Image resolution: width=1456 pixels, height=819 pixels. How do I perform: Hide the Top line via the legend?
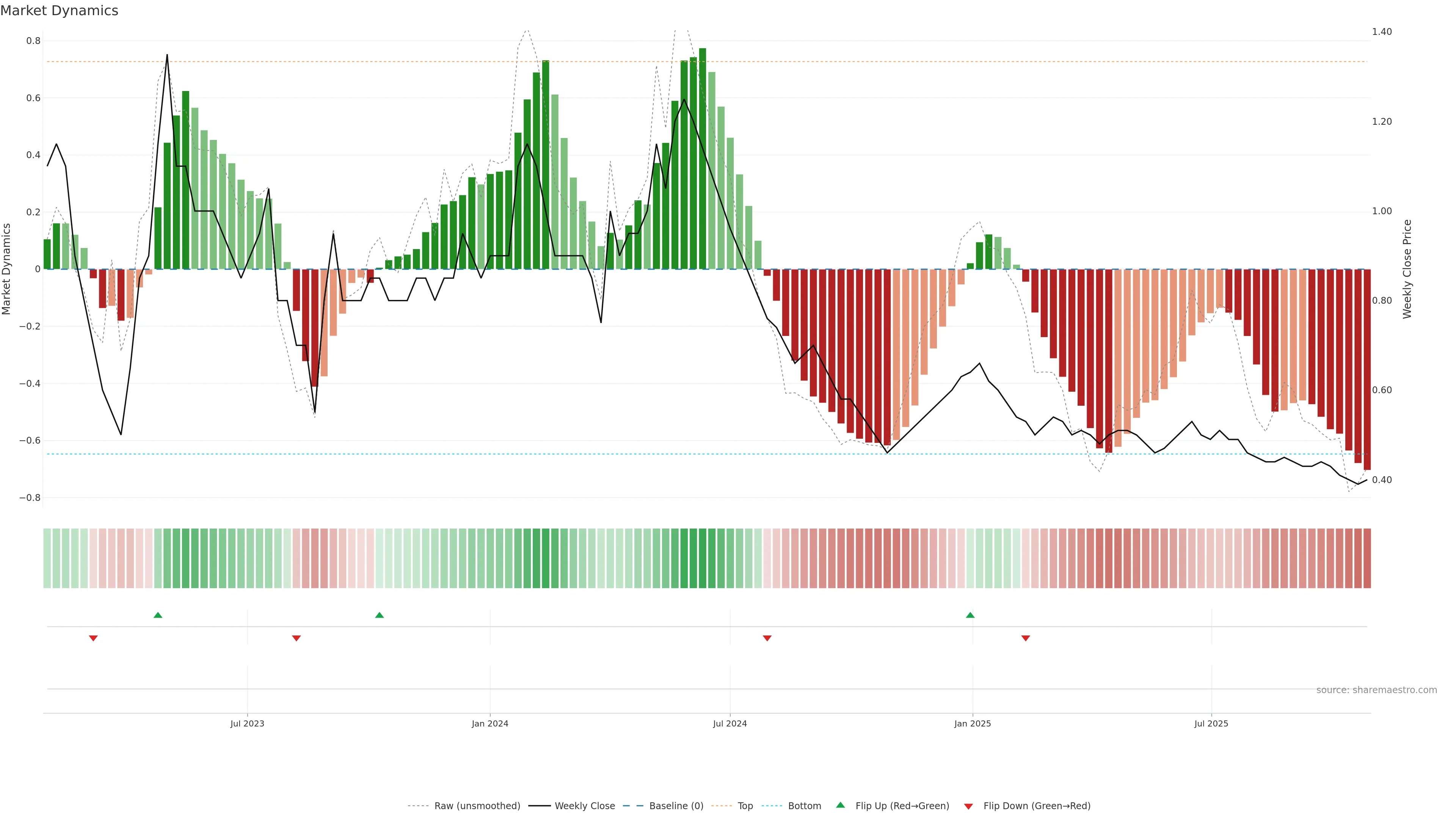click(x=745, y=806)
